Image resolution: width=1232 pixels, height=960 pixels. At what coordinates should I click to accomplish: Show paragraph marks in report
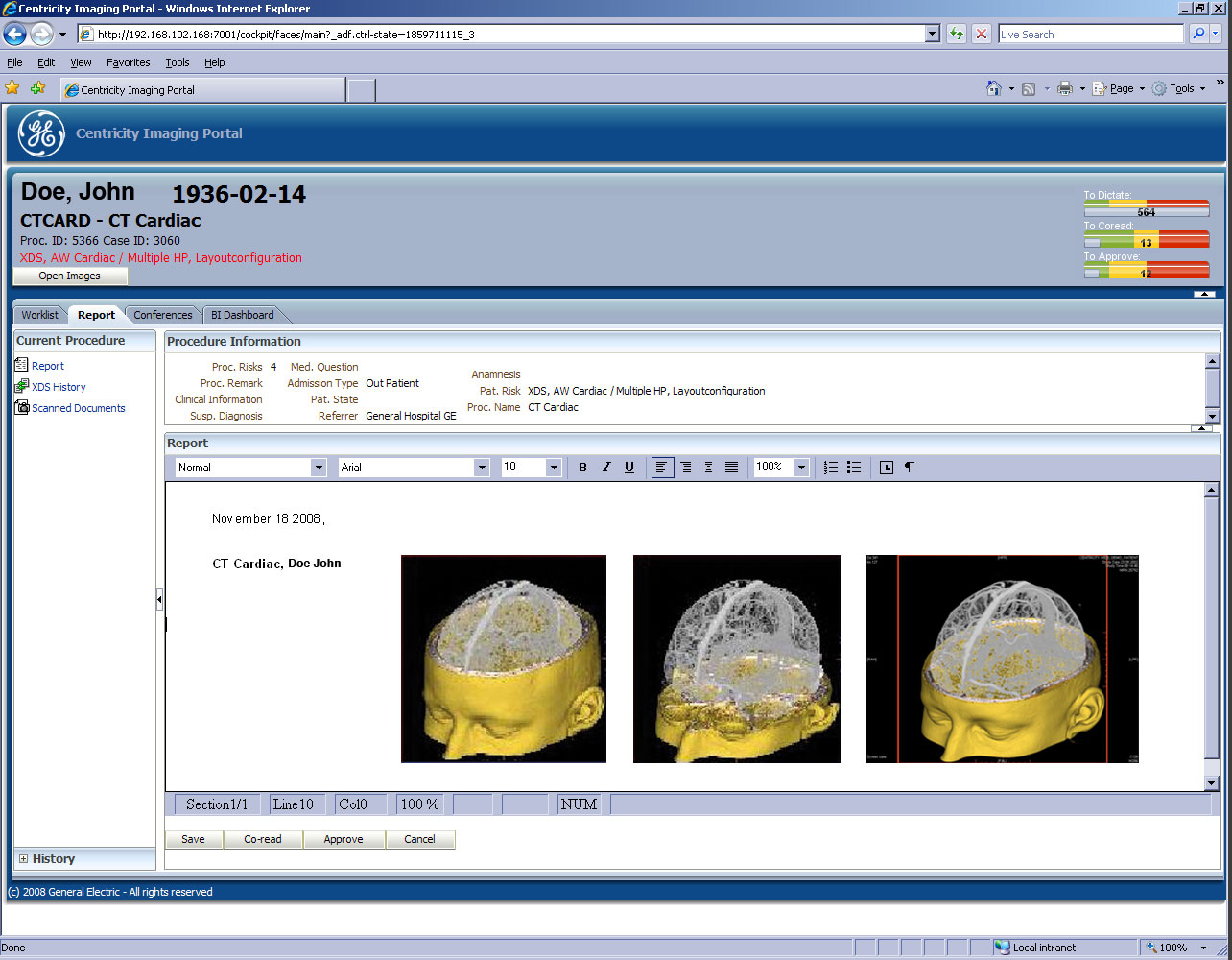910,468
